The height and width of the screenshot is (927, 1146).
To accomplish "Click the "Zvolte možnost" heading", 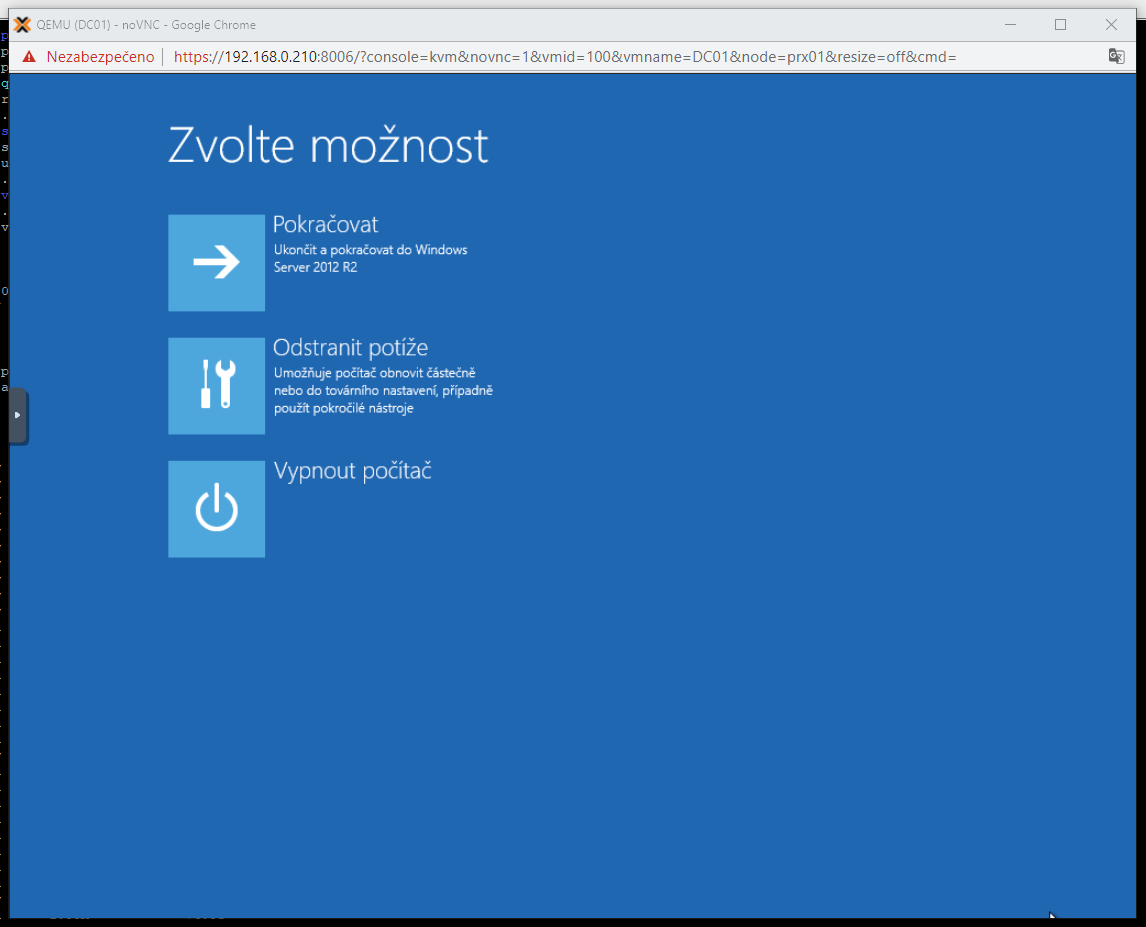I will 328,146.
